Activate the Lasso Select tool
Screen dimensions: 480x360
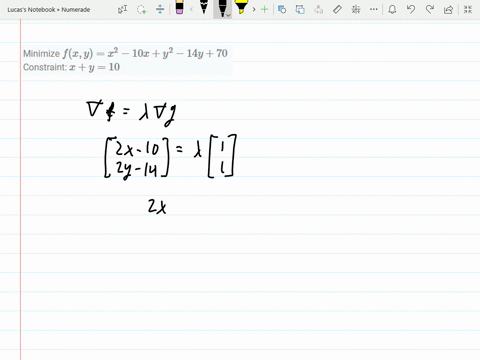[141, 9]
